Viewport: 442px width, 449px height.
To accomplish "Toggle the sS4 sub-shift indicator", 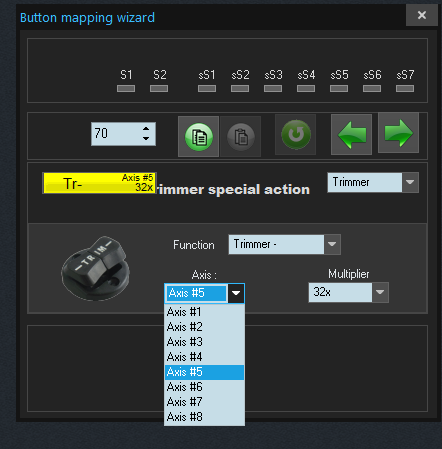I will (x=306, y=88).
